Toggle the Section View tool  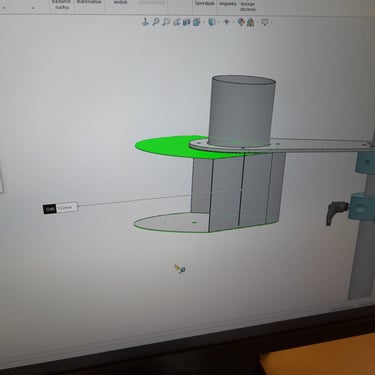pyautogui.click(x=186, y=22)
